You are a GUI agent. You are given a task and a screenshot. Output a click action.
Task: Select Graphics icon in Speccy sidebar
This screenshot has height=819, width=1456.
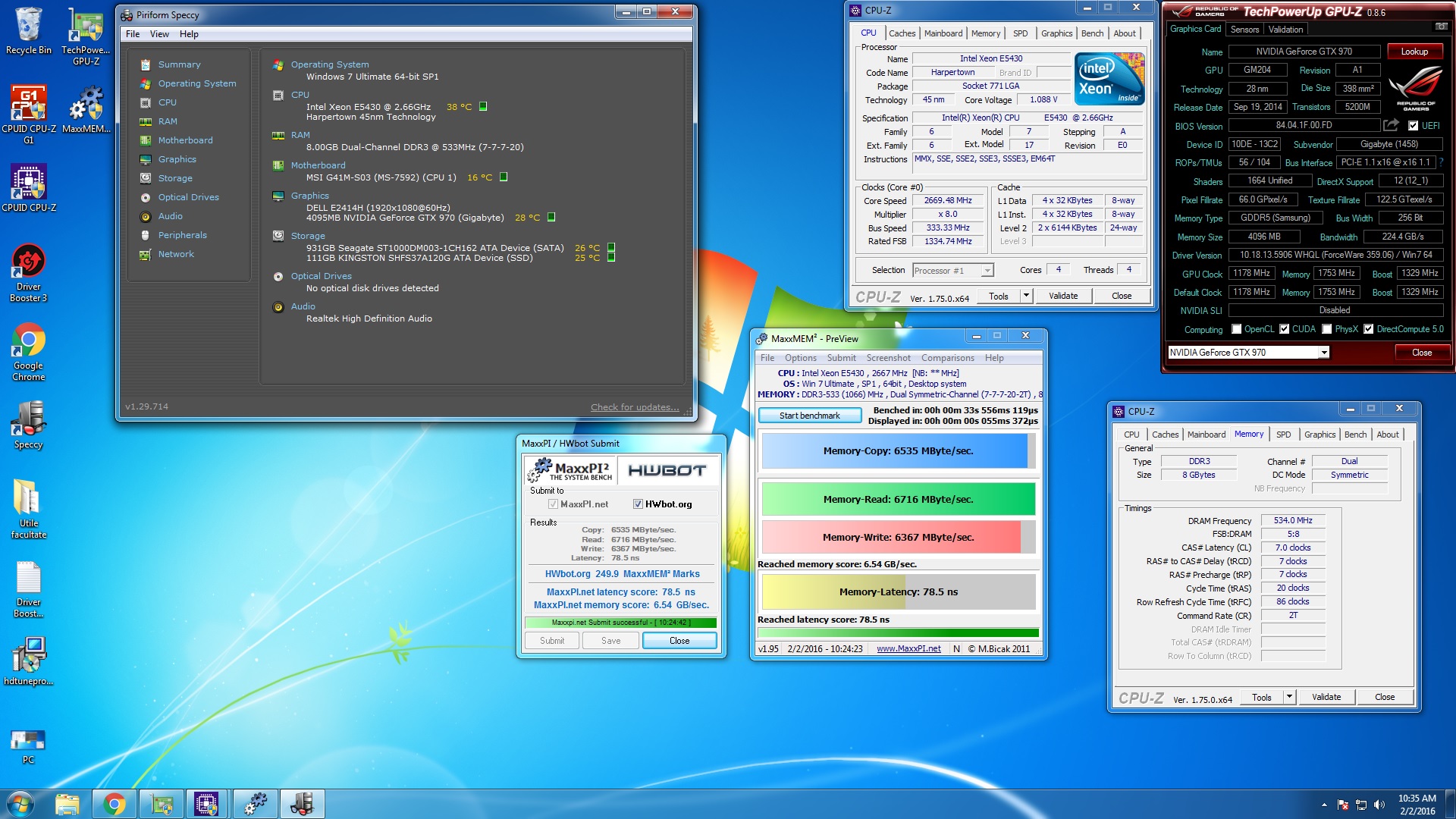point(146,159)
